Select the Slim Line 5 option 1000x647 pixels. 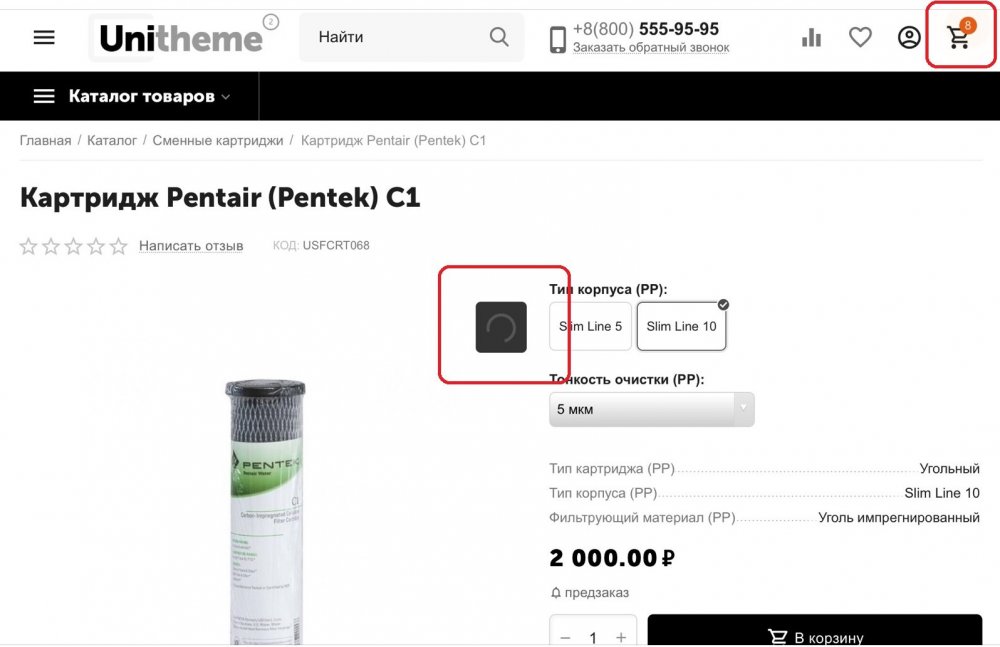[591, 326]
